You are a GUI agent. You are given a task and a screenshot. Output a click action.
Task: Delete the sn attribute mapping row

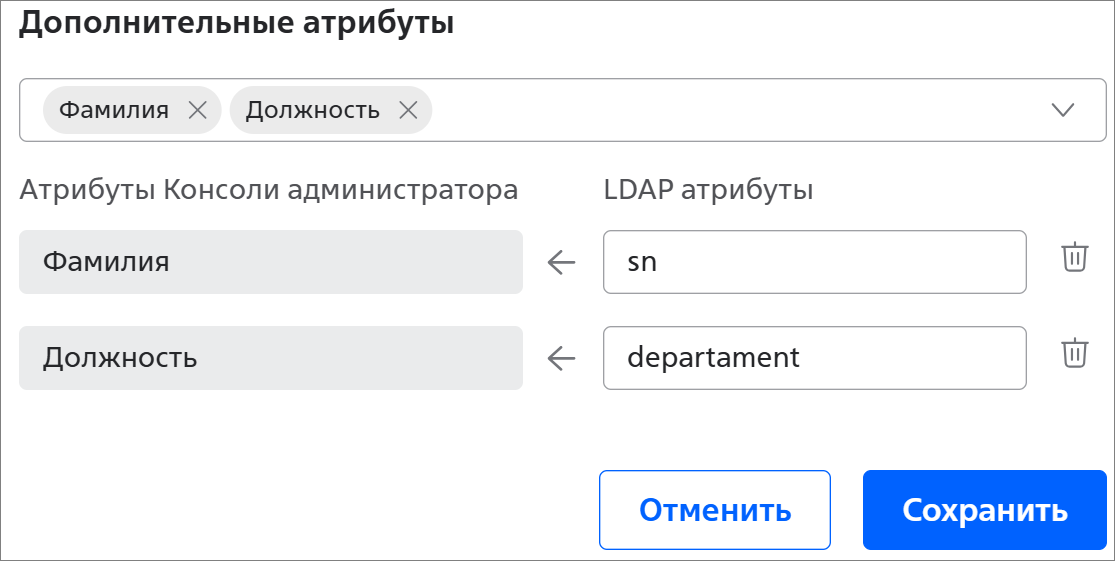[1074, 258]
